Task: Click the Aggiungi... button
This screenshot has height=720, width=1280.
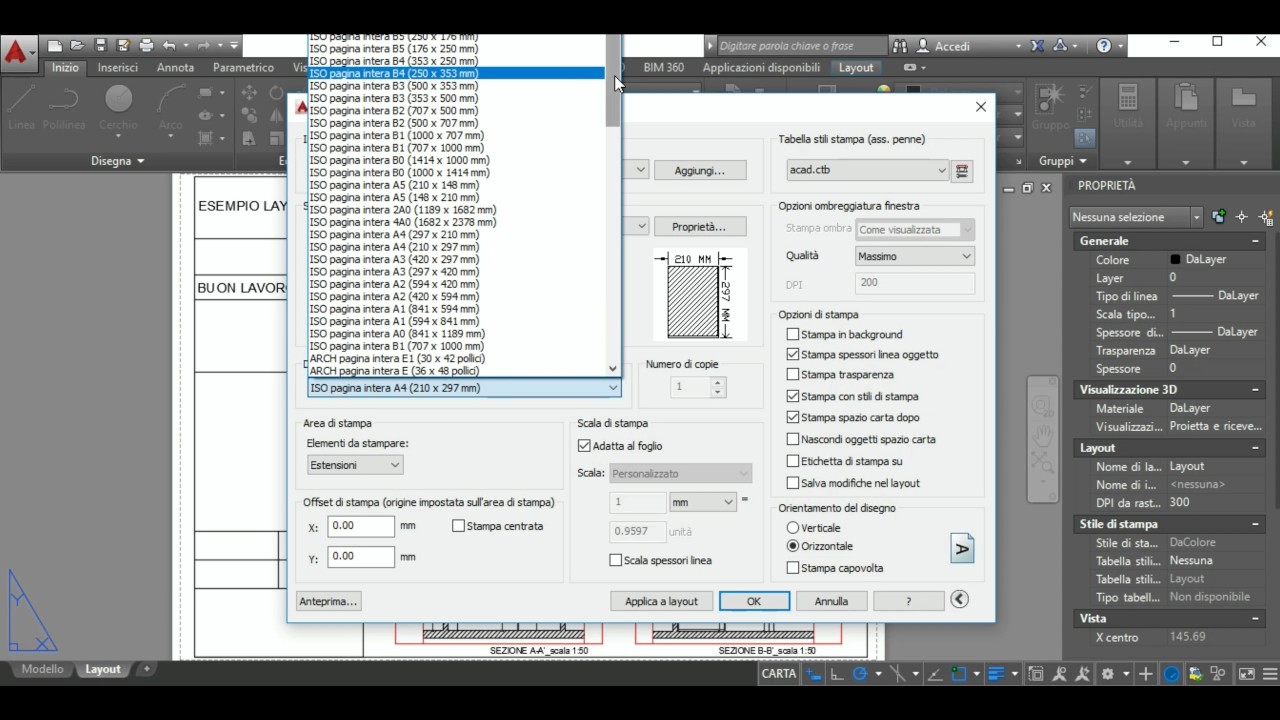Action: point(699,171)
